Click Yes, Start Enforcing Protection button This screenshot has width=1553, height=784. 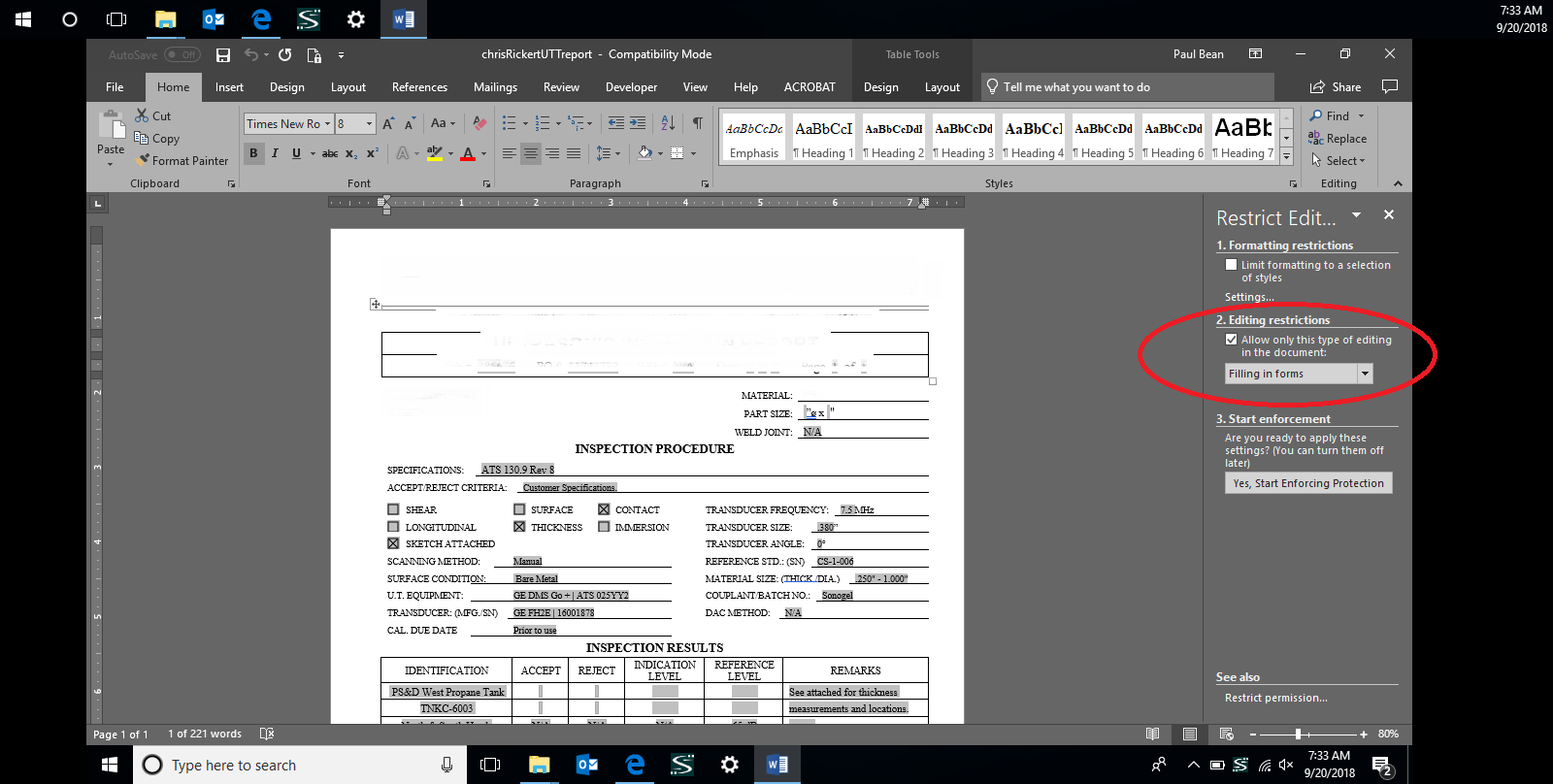(x=1308, y=483)
